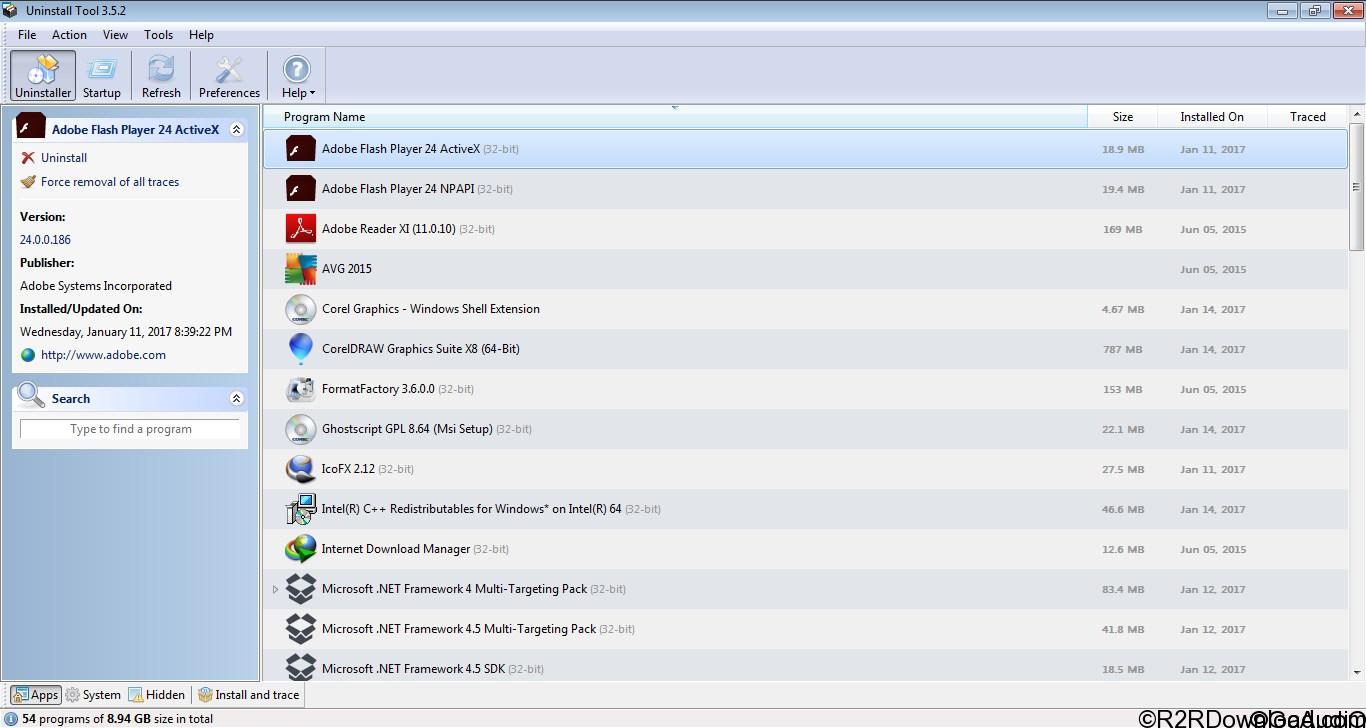Click the vertical scrollbar thumb in program list
The height and width of the screenshot is (728, 1366).
tap(1357, 187)
